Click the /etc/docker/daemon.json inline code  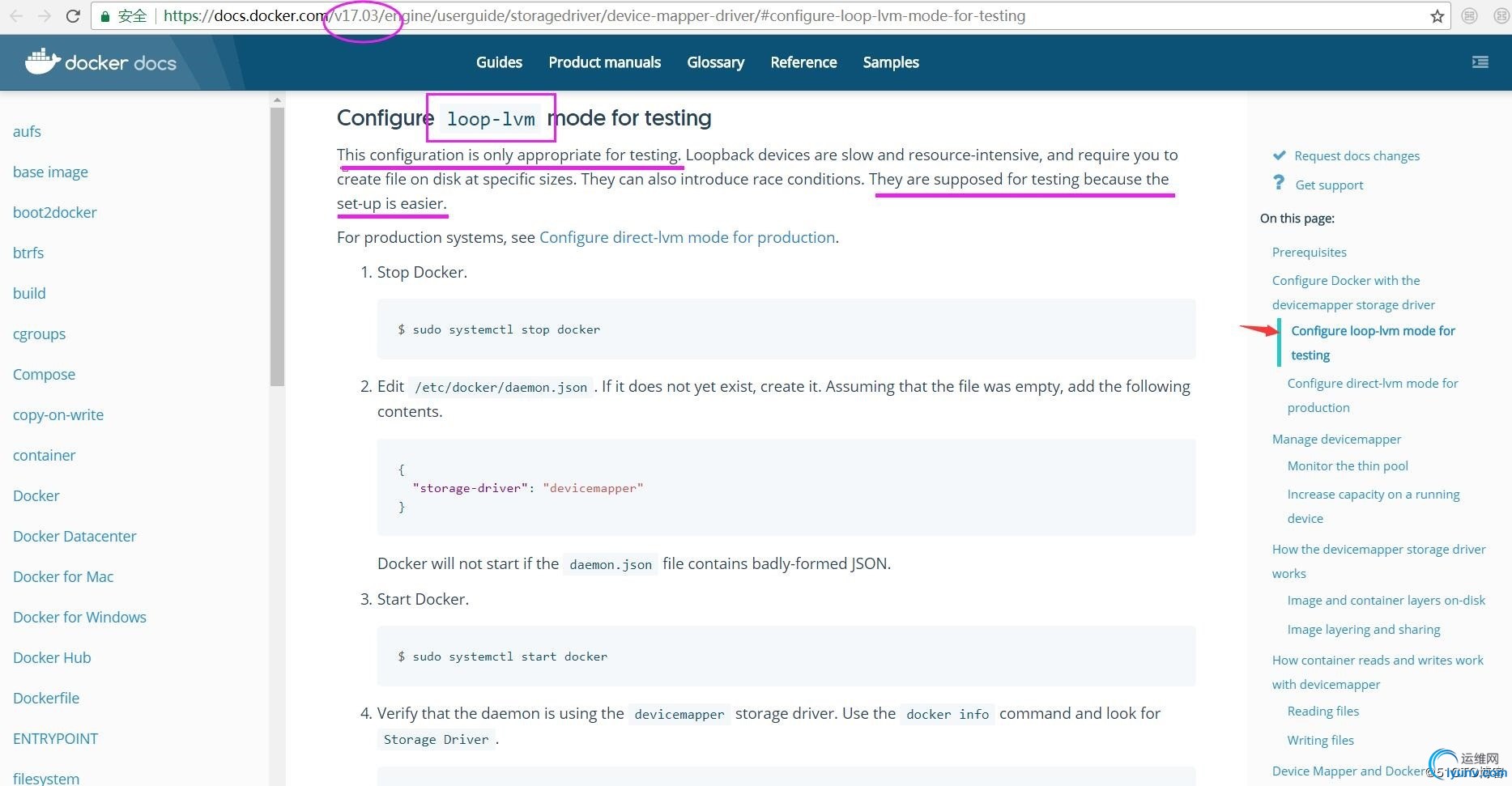pos(500,387)
